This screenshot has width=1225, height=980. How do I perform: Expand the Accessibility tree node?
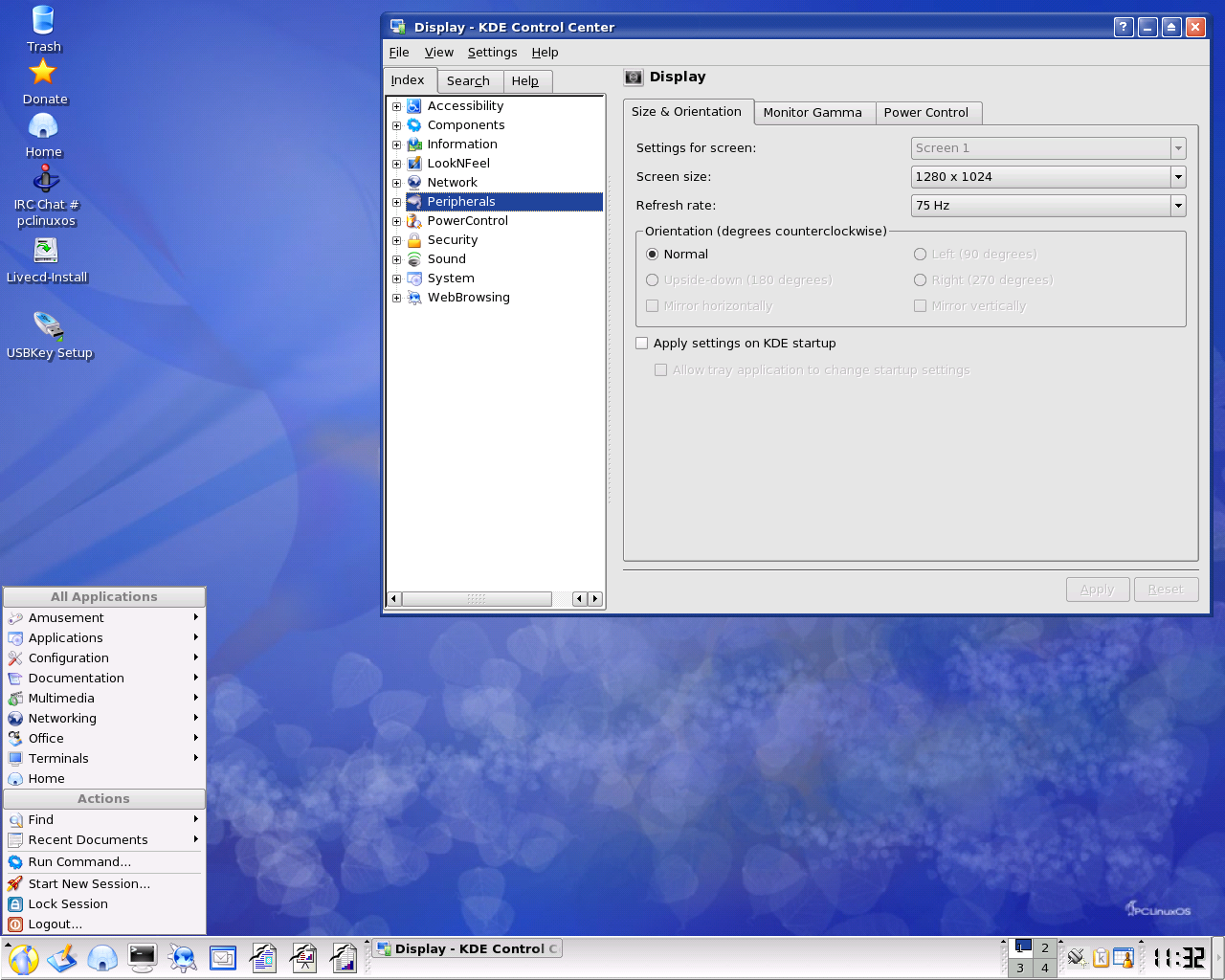coord(396,106)
